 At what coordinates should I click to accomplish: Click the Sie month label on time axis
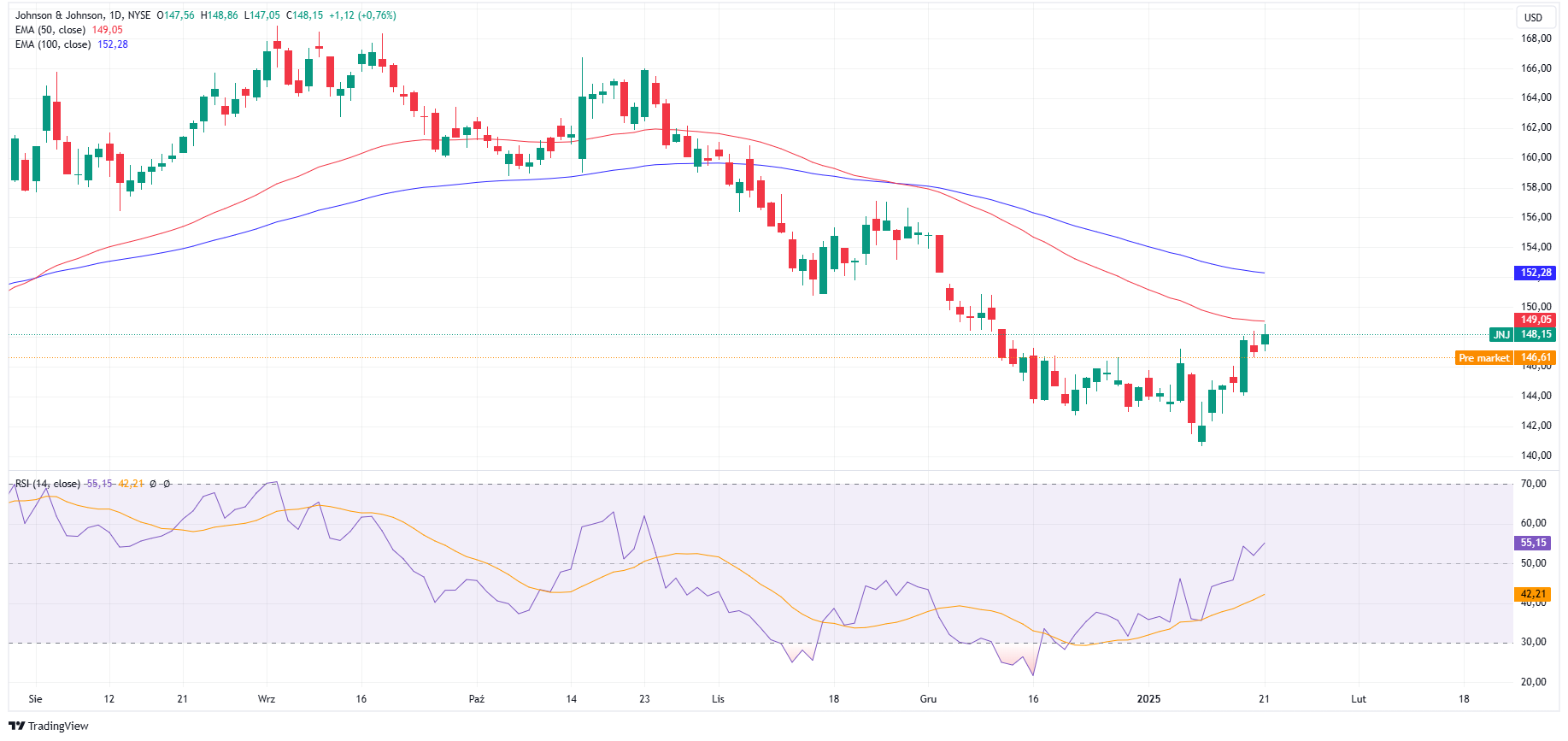[35, 699]
